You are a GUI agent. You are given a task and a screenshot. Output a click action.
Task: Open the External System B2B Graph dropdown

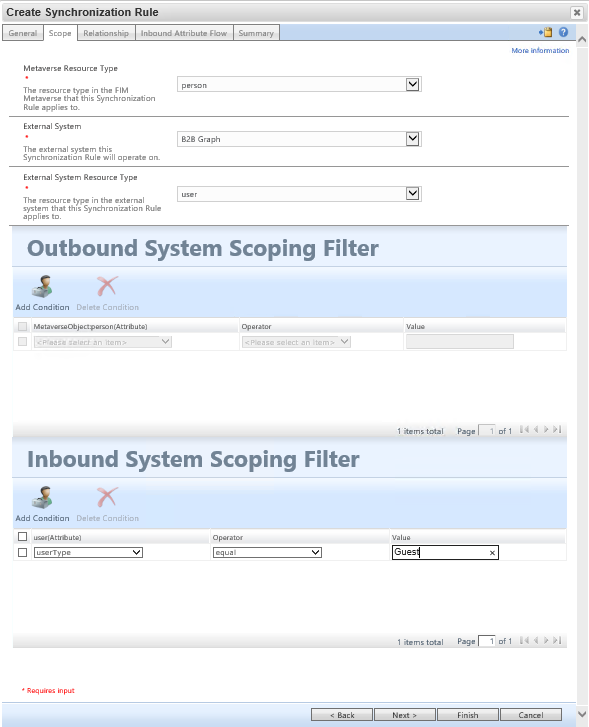coord(299,139)
